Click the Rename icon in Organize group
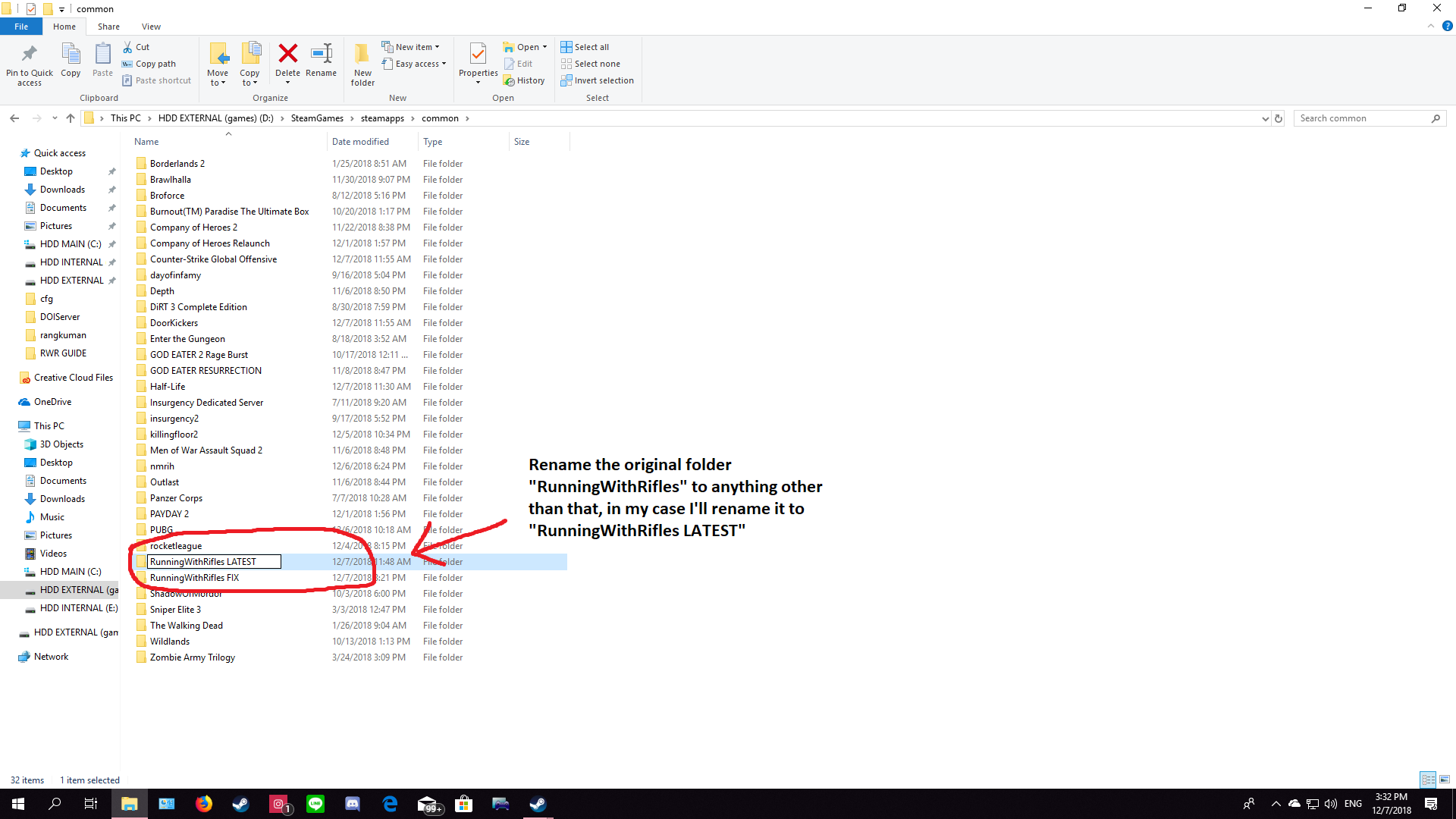Screen dimensions: 1456x819 point(321,55)
